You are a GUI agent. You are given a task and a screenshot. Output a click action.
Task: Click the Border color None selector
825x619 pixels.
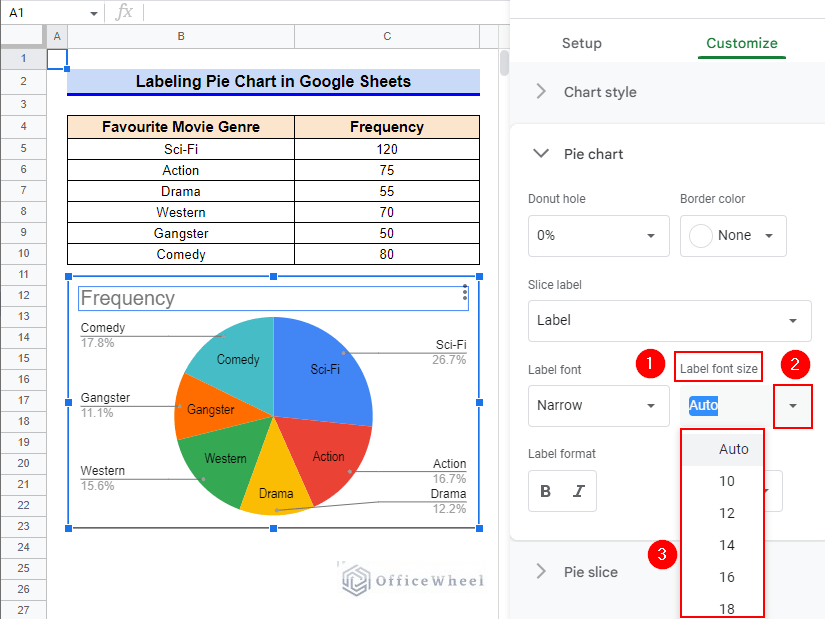733,235
